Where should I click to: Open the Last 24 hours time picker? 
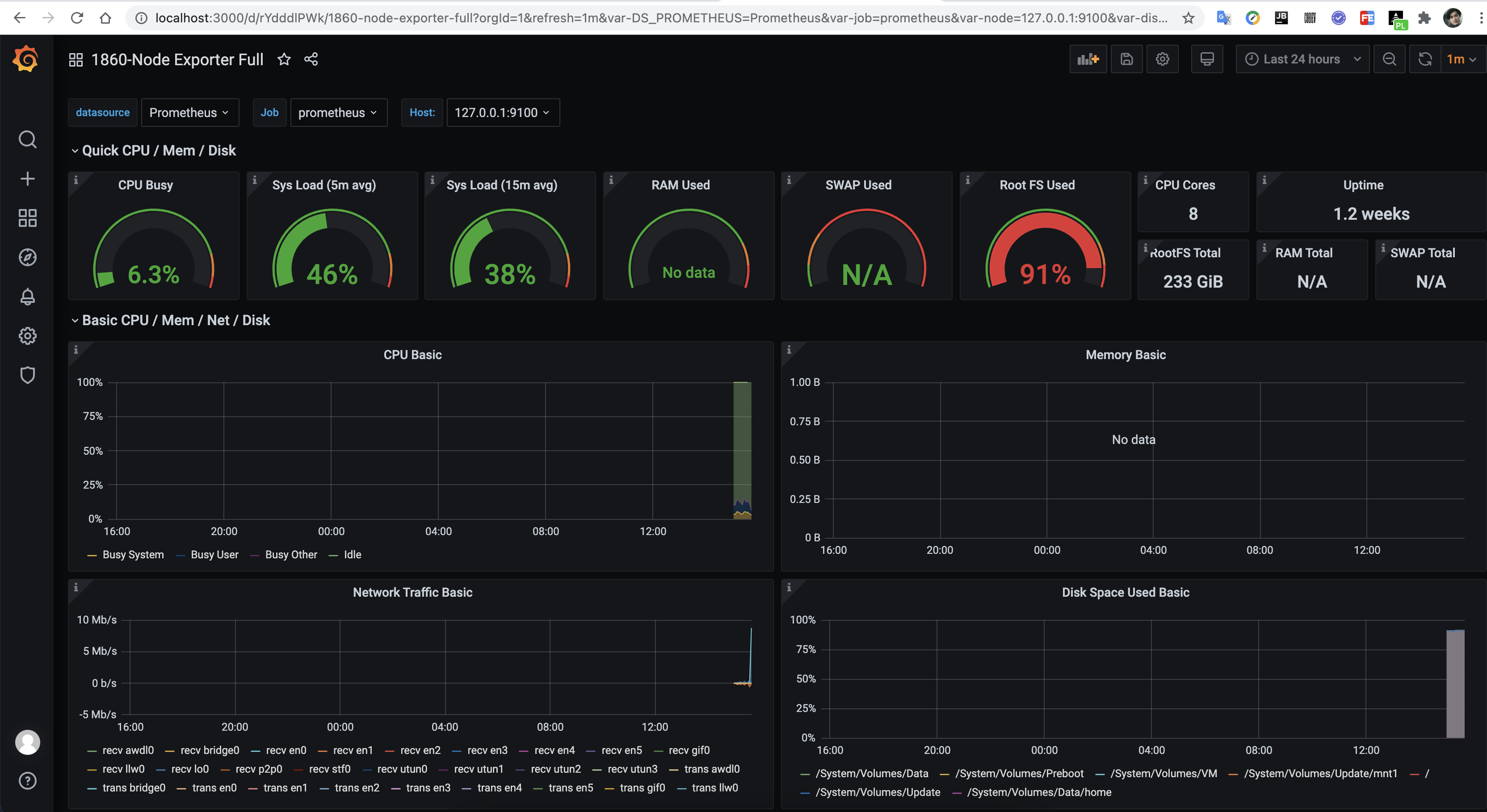pos(1302,59)
